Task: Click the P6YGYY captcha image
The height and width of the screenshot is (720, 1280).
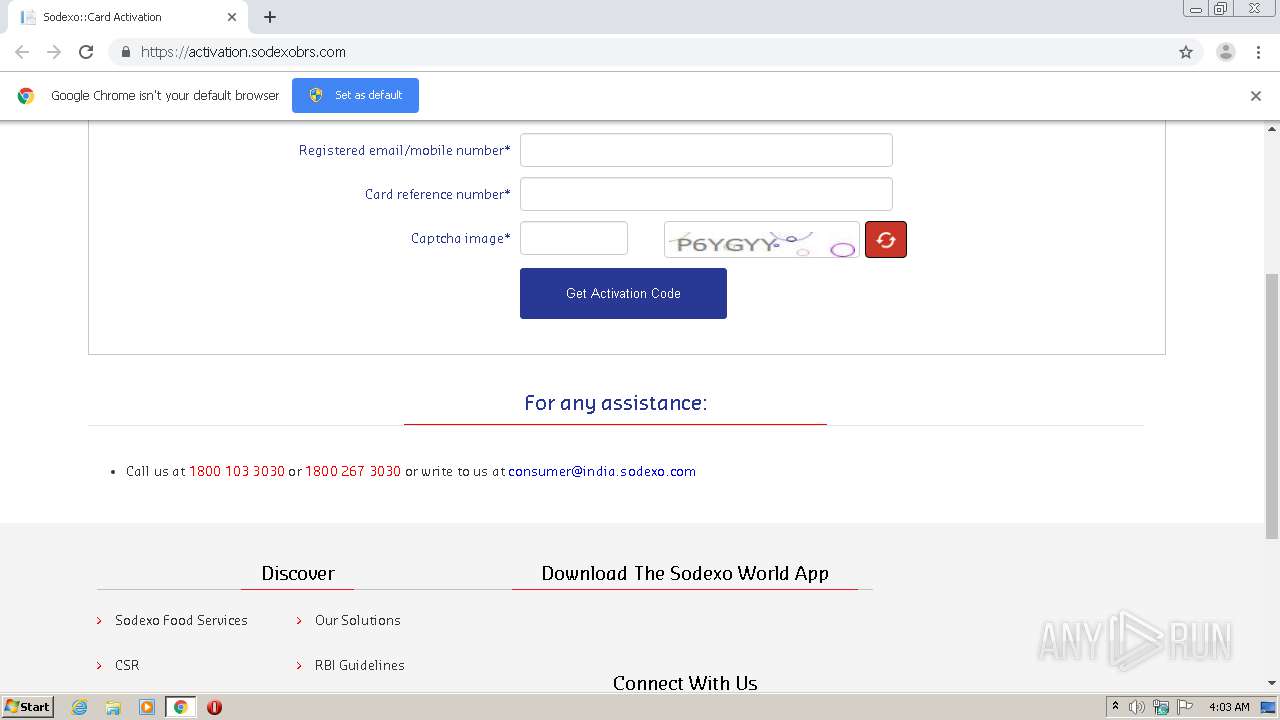Action: pos(762,240)
